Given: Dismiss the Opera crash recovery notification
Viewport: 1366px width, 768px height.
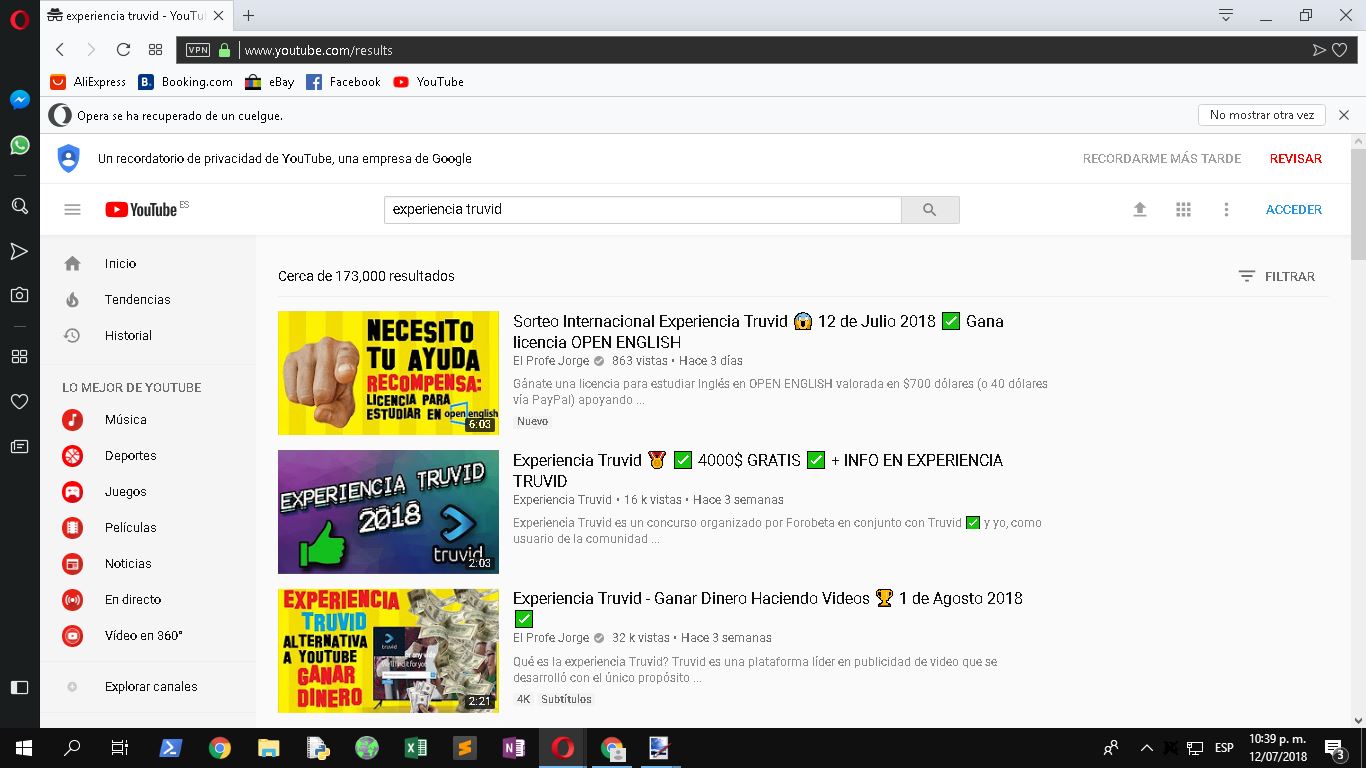Looking at the screenshot, I should point(1345,115).
